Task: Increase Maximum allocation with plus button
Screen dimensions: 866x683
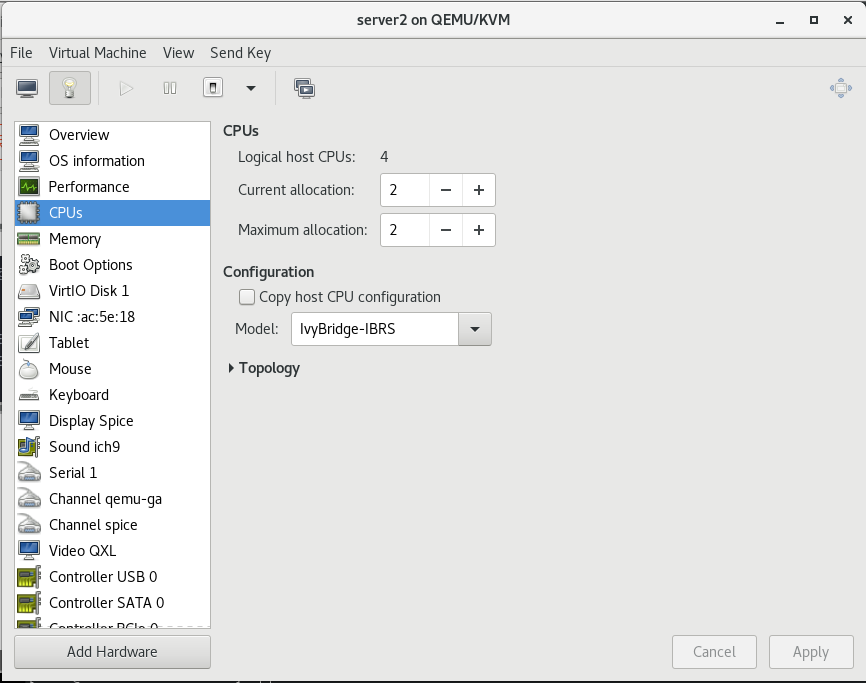Action: point(479,230)
